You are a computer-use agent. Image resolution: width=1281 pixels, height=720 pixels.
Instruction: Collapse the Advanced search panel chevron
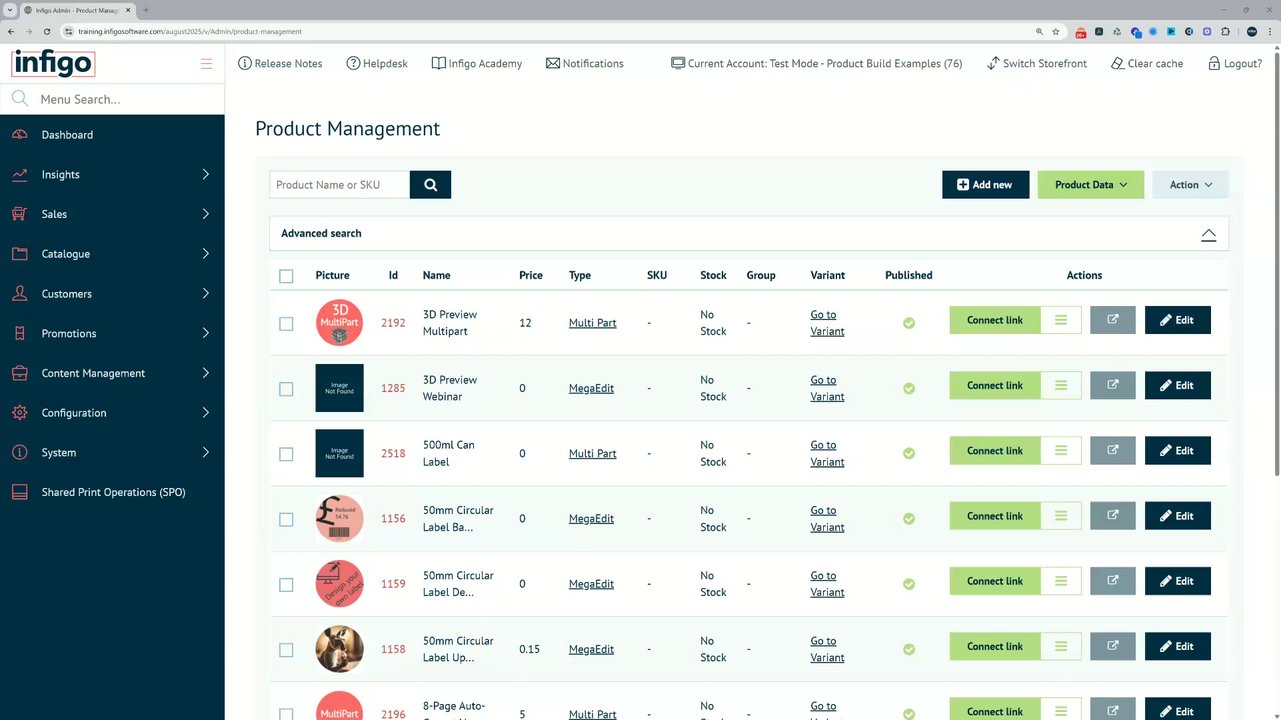click(1208, 234)
